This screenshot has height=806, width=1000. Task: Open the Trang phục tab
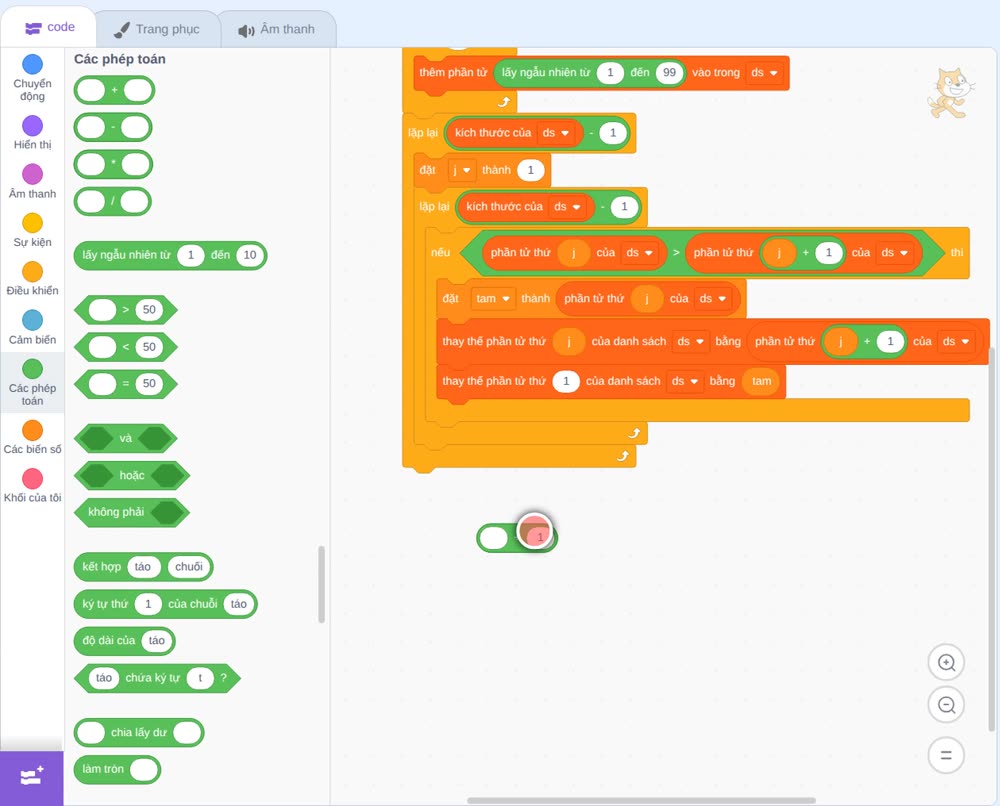(x=157, y=29)
